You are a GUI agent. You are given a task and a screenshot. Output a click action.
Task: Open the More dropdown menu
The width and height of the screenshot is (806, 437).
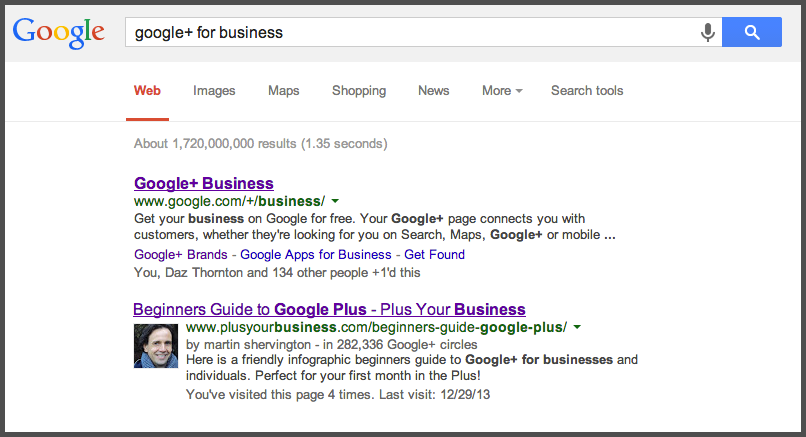tap(502, 90)
